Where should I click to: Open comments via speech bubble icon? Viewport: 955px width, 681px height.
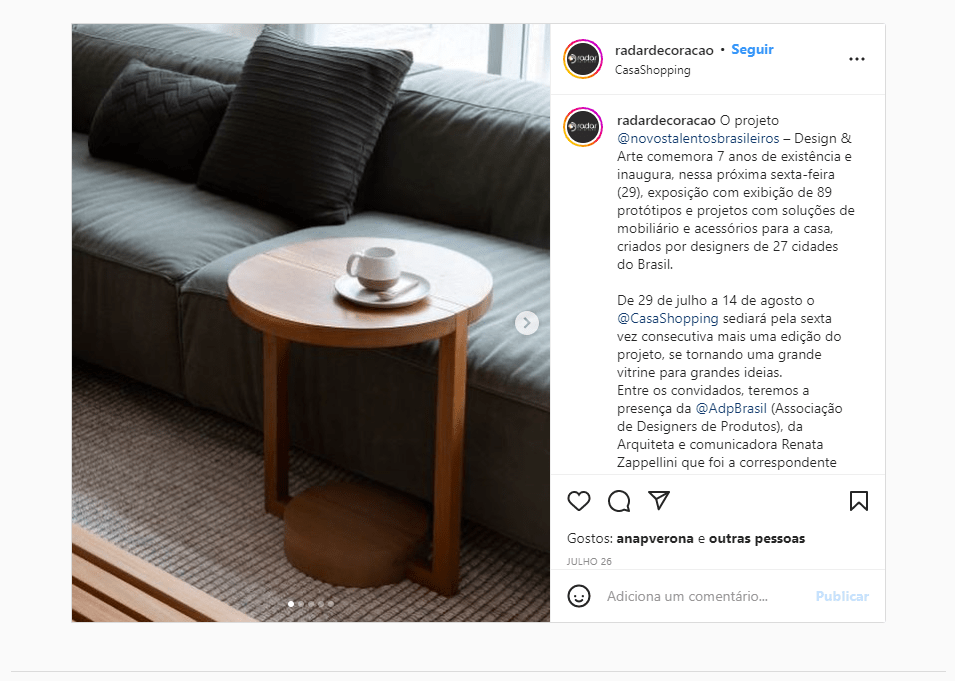click(619, 501)
